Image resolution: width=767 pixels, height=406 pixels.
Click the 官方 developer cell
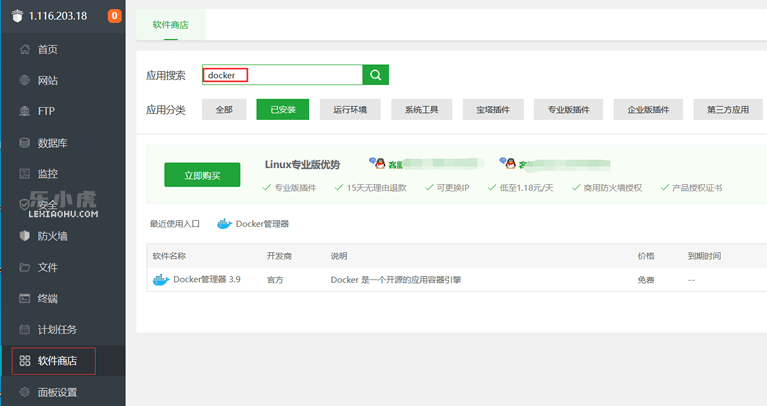(275, 280)
